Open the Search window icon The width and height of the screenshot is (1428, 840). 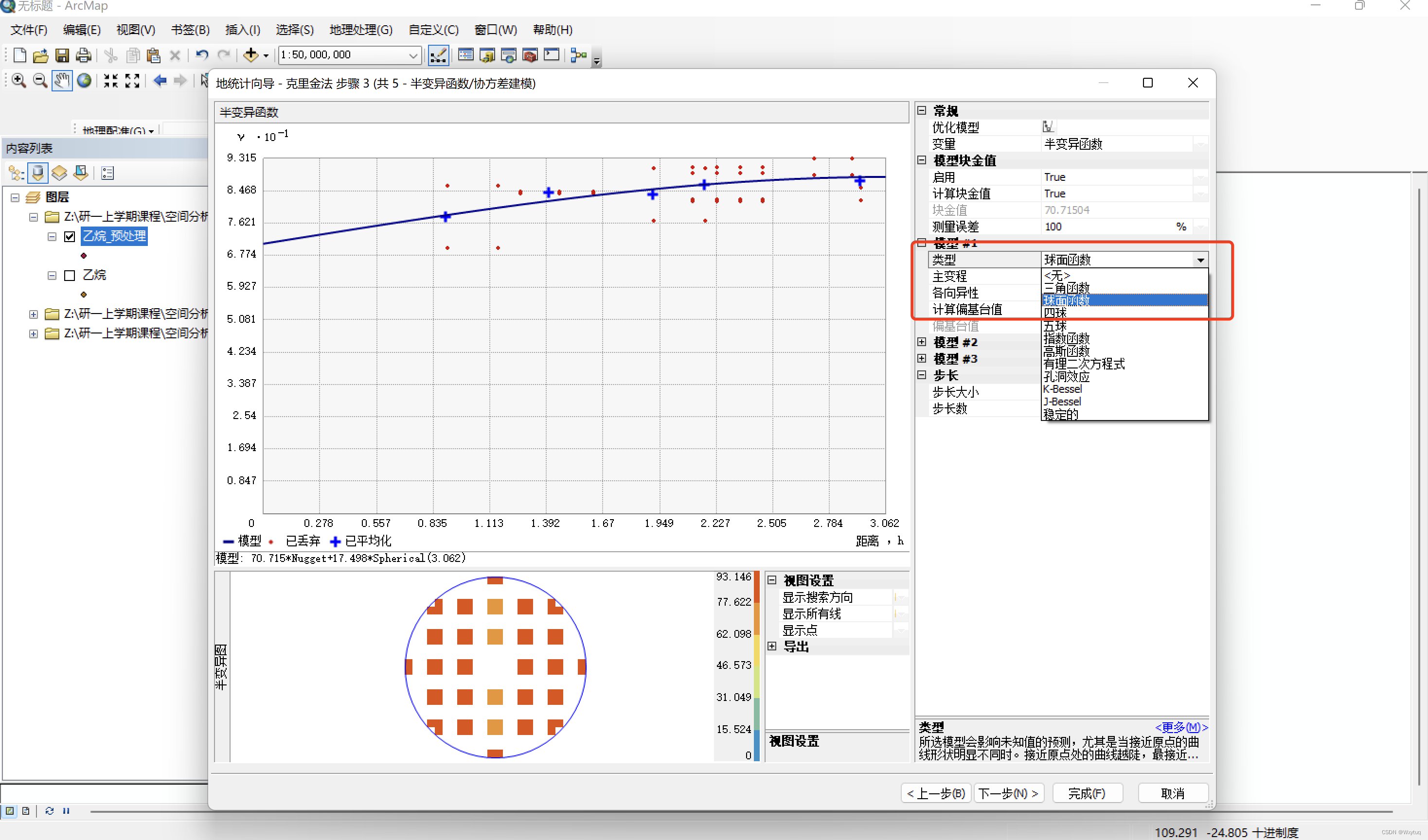click(509, 55)
